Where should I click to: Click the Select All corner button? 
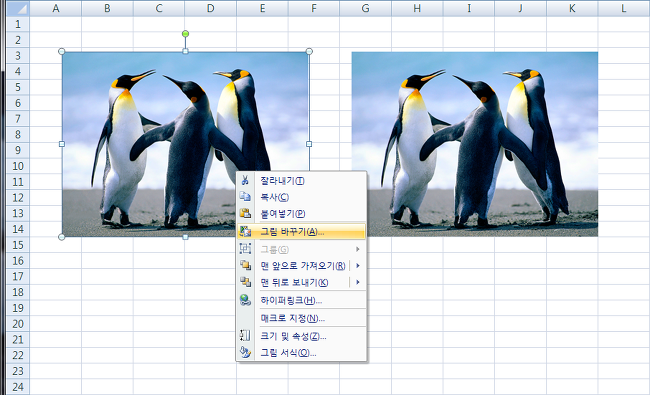point(18,8)
